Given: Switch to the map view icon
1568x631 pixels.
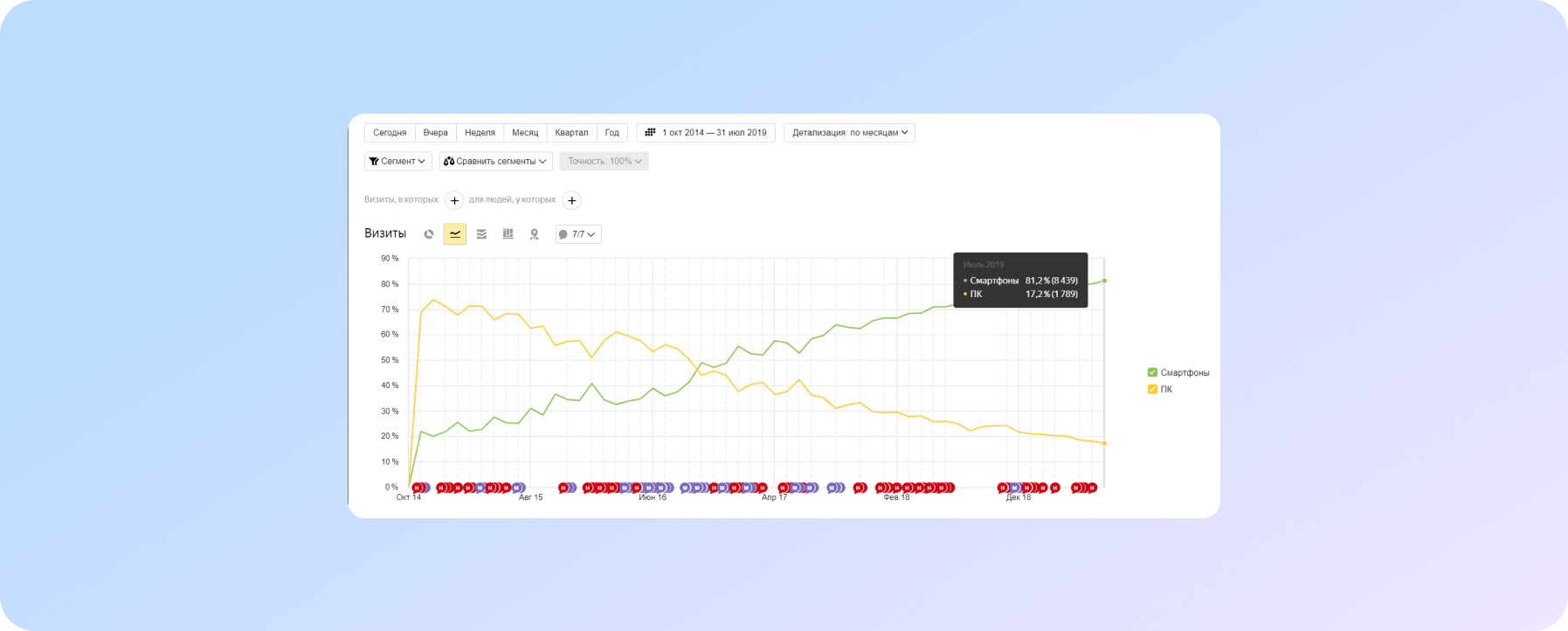Looking at the screenshot, I should click(535, 234).
